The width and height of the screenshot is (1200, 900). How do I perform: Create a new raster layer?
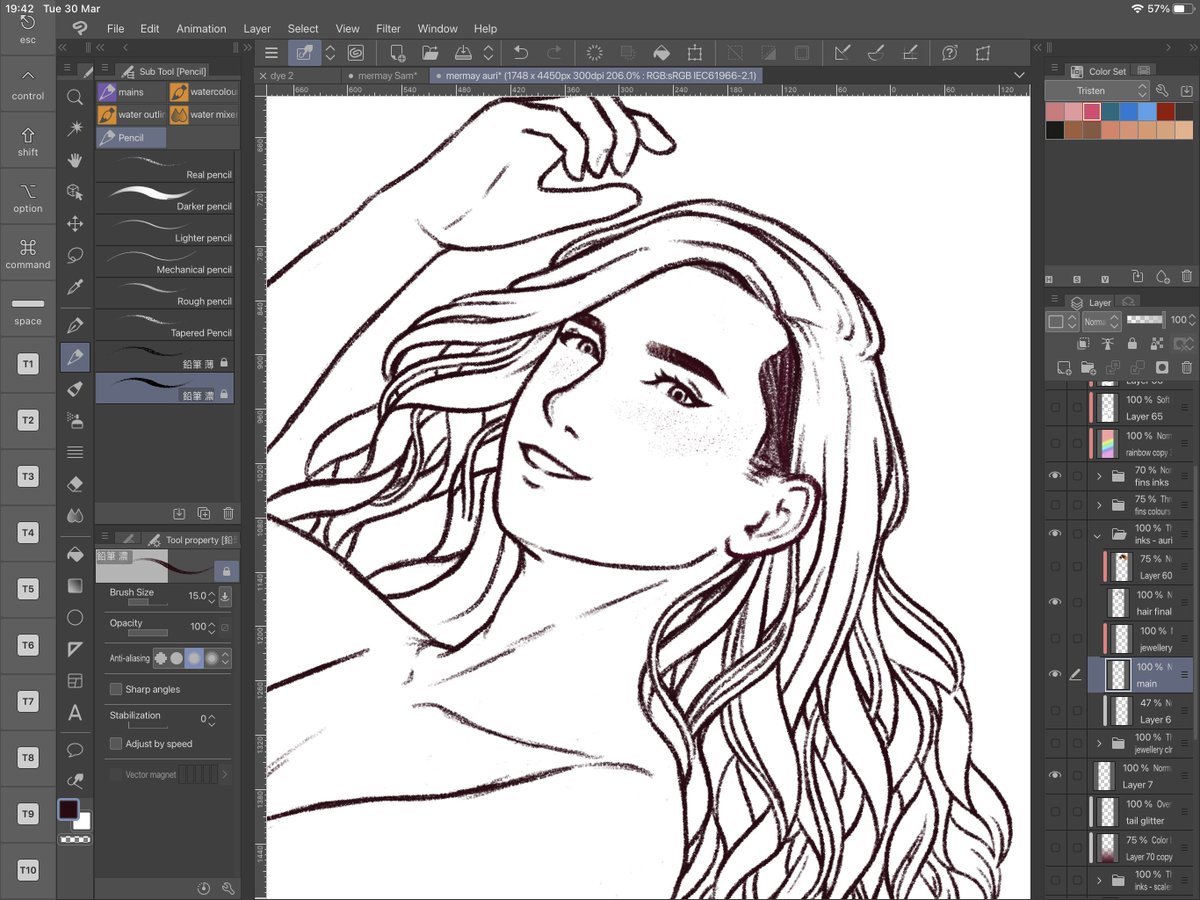(1064, 368)
